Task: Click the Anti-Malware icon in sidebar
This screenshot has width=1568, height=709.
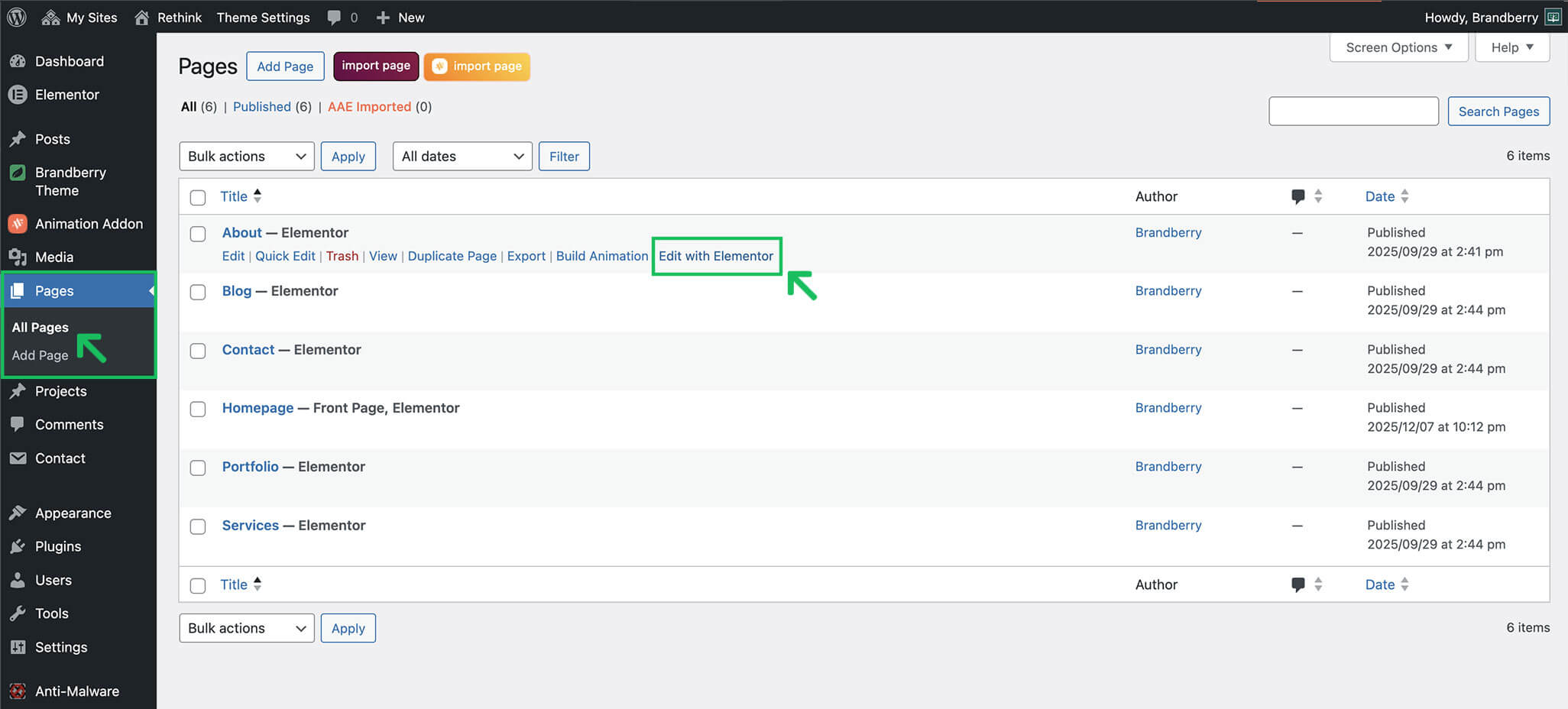Action: click(18, 691)
